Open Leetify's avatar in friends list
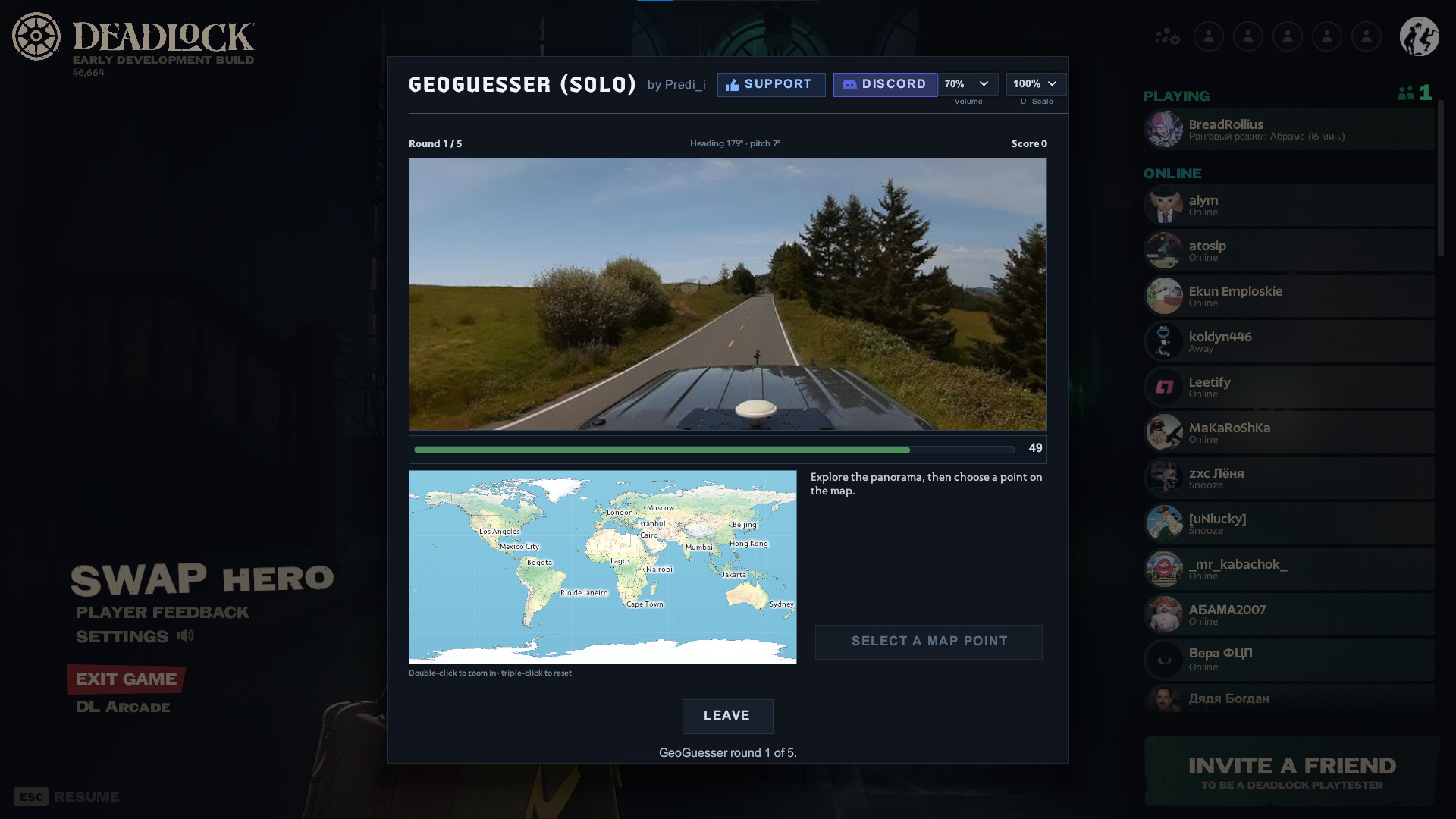Screen dimensions: 1456x819 (1164, 387)
